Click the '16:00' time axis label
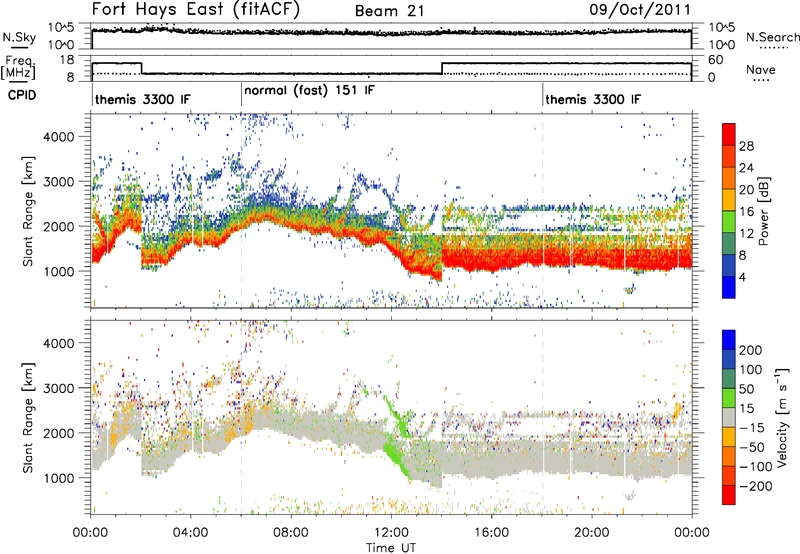The image size is (800, 554). coord(491,533)
